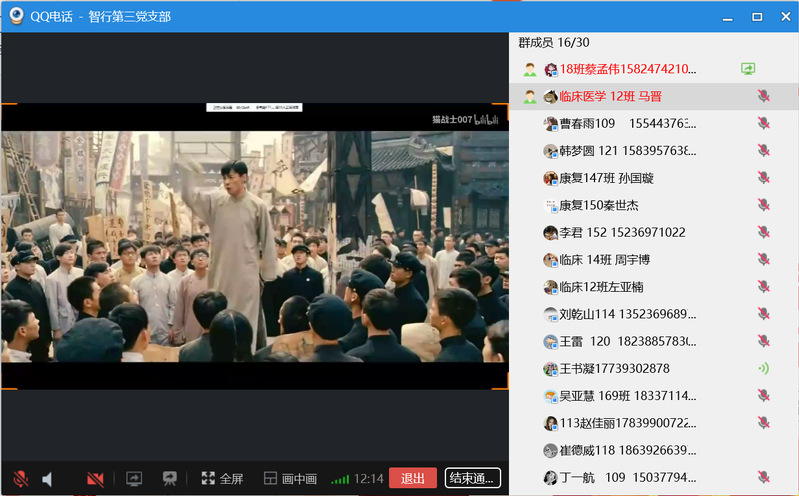The image size is (799, 496).
Task: Click muted mic icon for 王雷 120
Action: coord(763,341)
